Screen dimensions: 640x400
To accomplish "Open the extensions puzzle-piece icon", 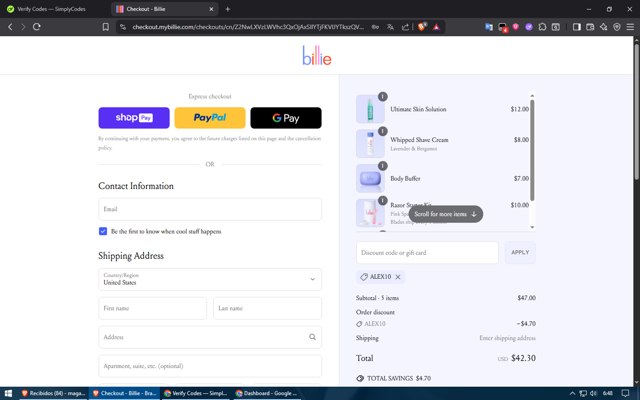I will [x=542, y=27].
